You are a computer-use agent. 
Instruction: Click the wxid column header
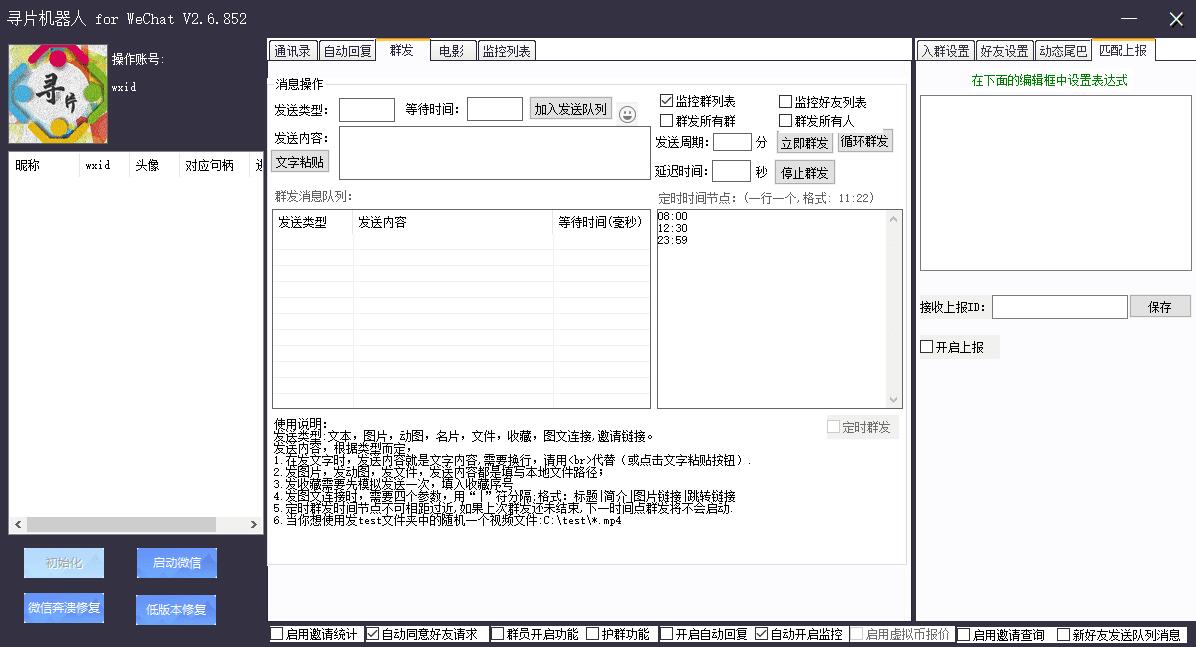[102, 166]
